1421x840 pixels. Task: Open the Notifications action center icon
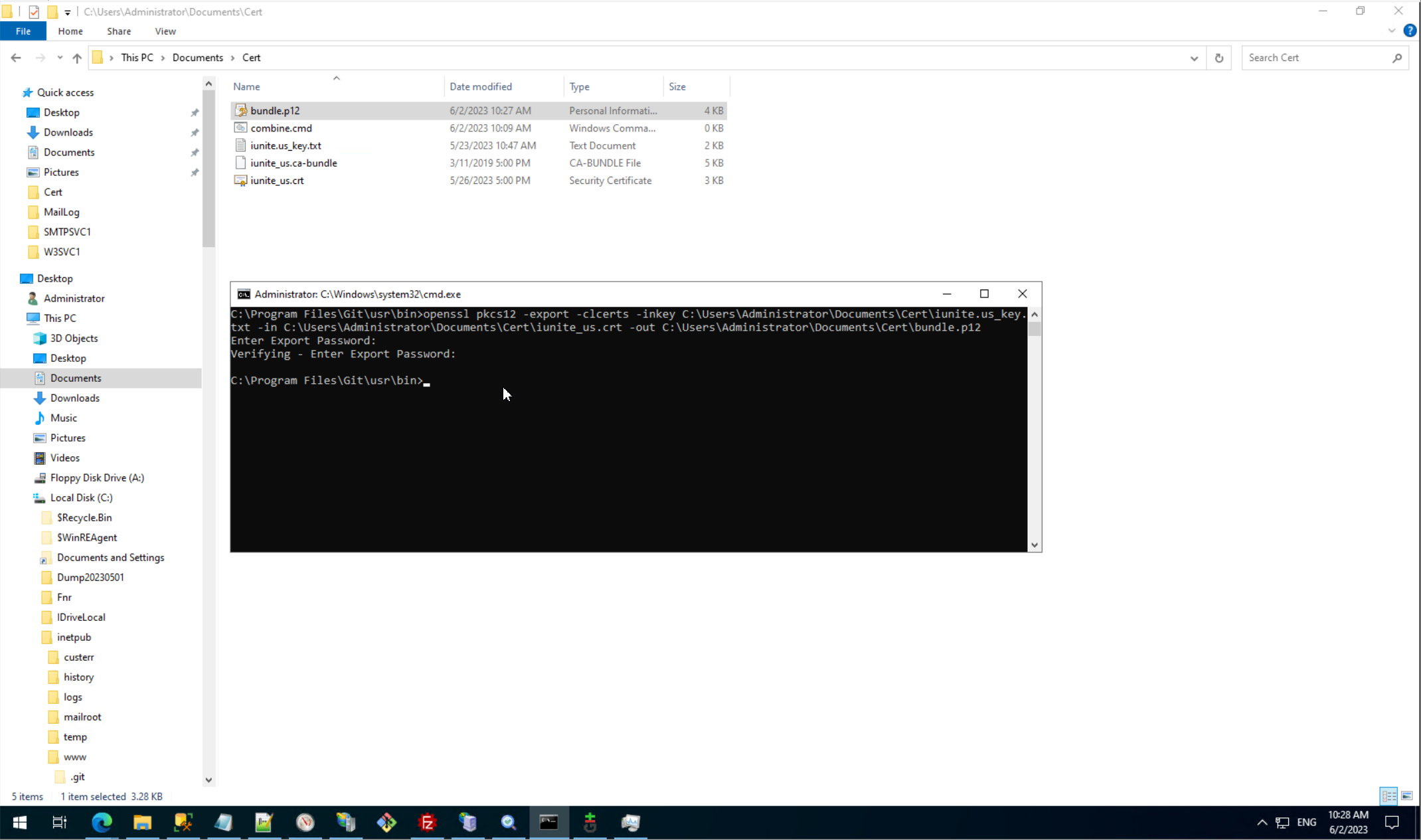pos(1392,822)
